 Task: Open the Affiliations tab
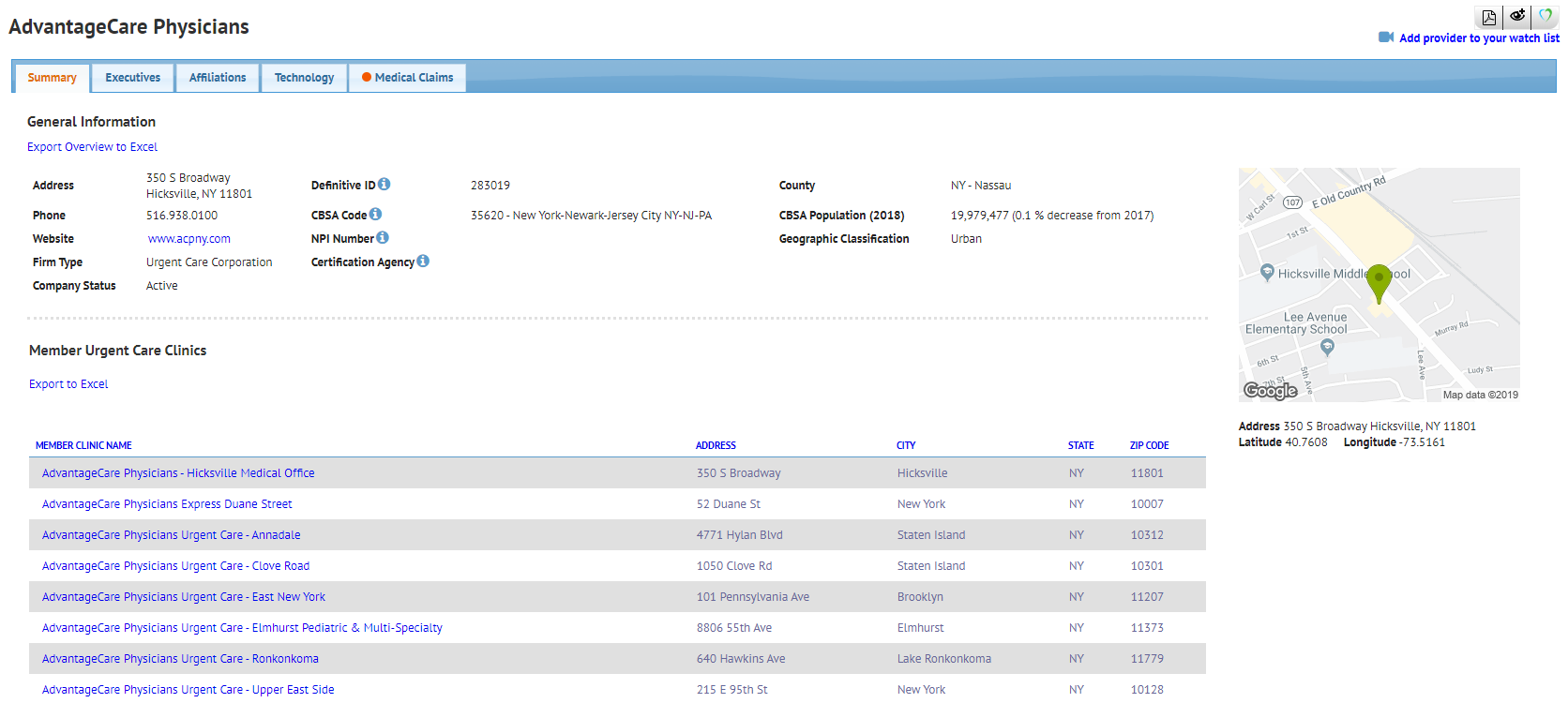[x=218, y=78]
